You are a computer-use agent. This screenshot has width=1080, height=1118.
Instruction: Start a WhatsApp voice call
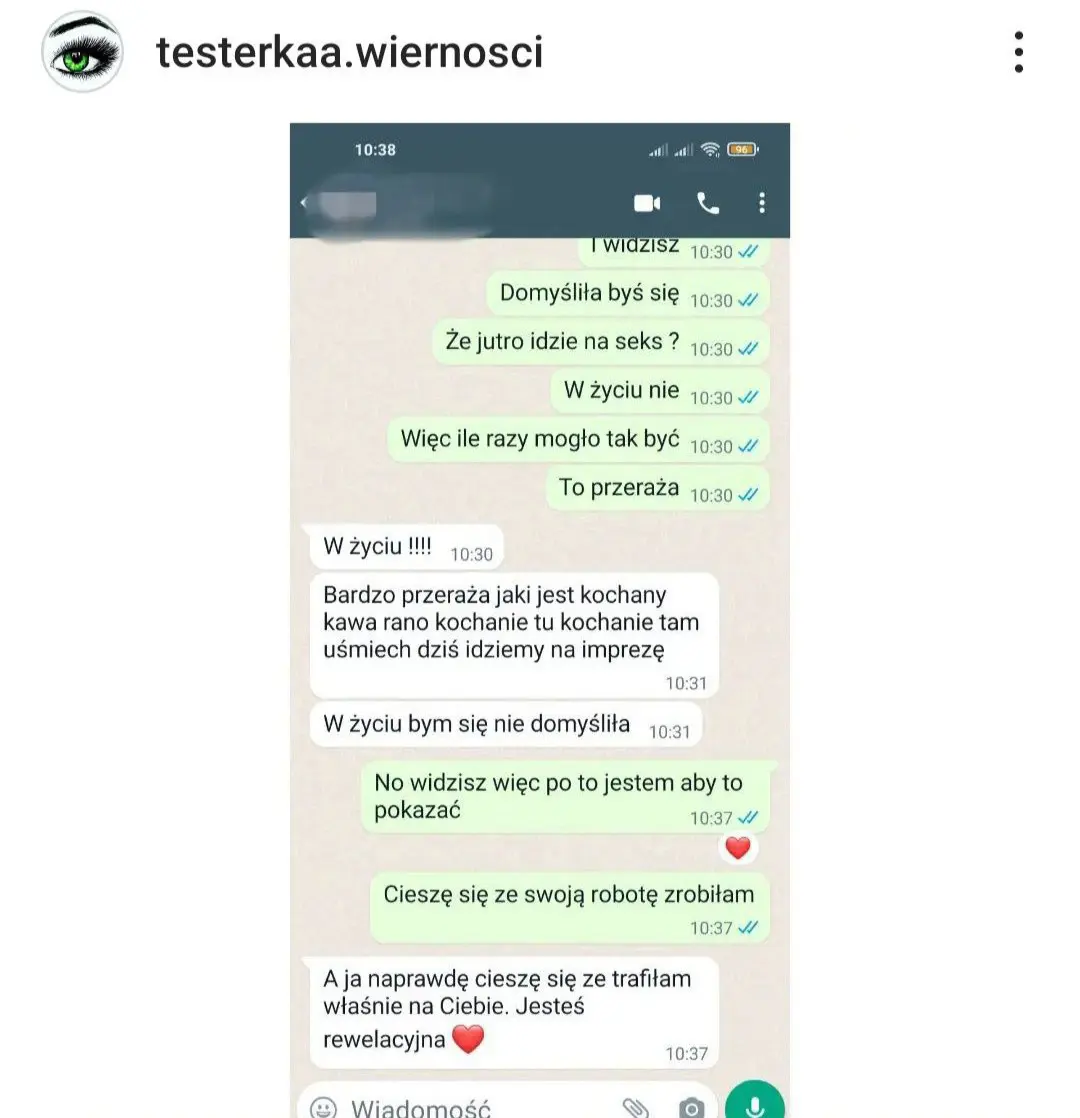[708, 203]
